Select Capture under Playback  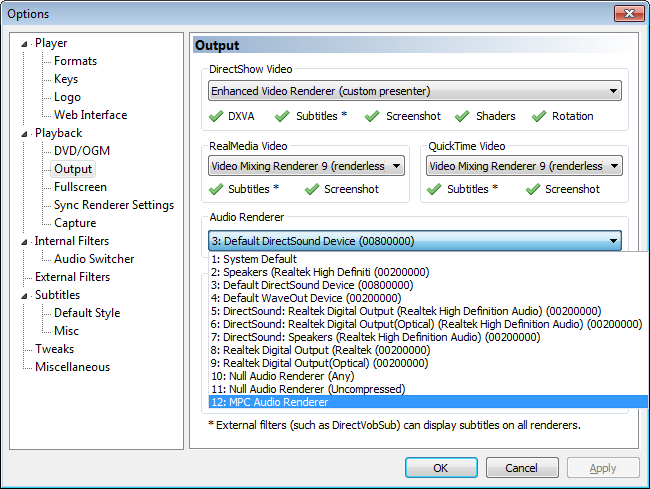point(75,223)
